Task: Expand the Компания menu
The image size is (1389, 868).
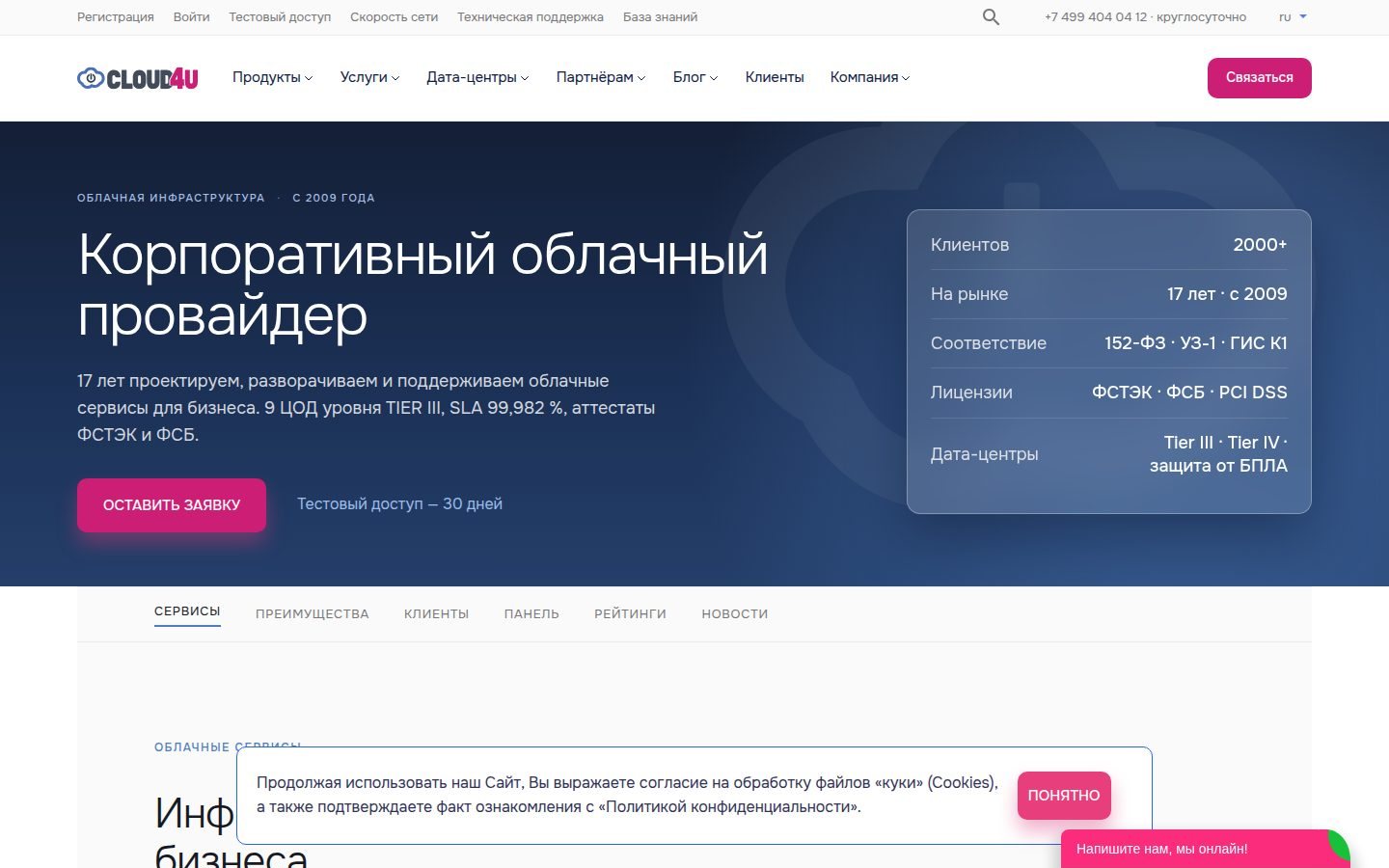Action: pyautogui.click(x=870, y=77)
